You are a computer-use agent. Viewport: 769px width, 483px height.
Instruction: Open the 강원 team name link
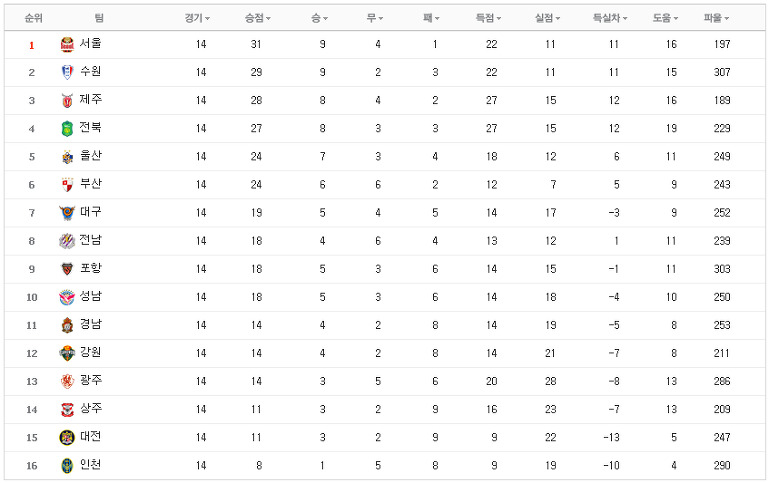click(x=91, y=353)
